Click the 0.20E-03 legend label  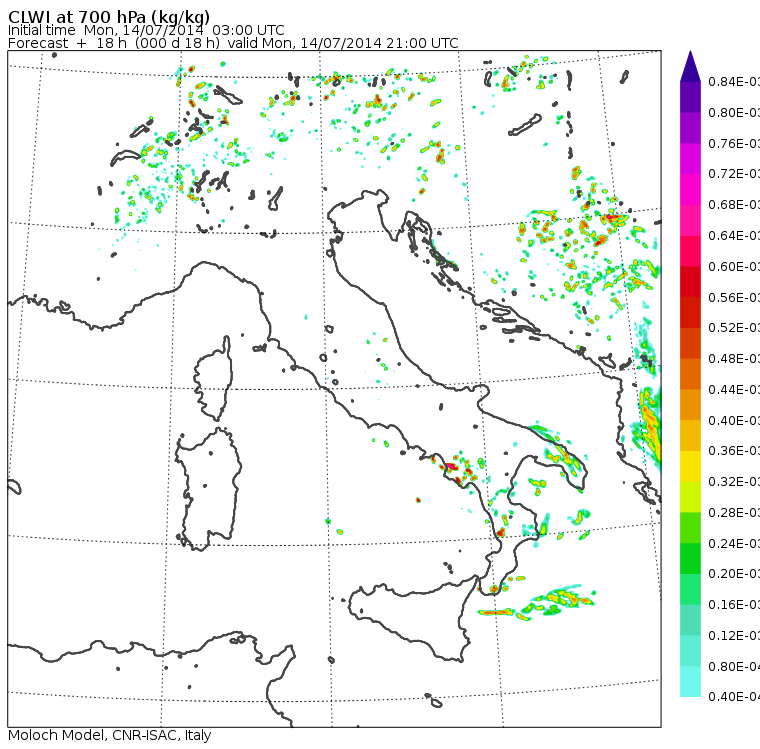point(734,574)
